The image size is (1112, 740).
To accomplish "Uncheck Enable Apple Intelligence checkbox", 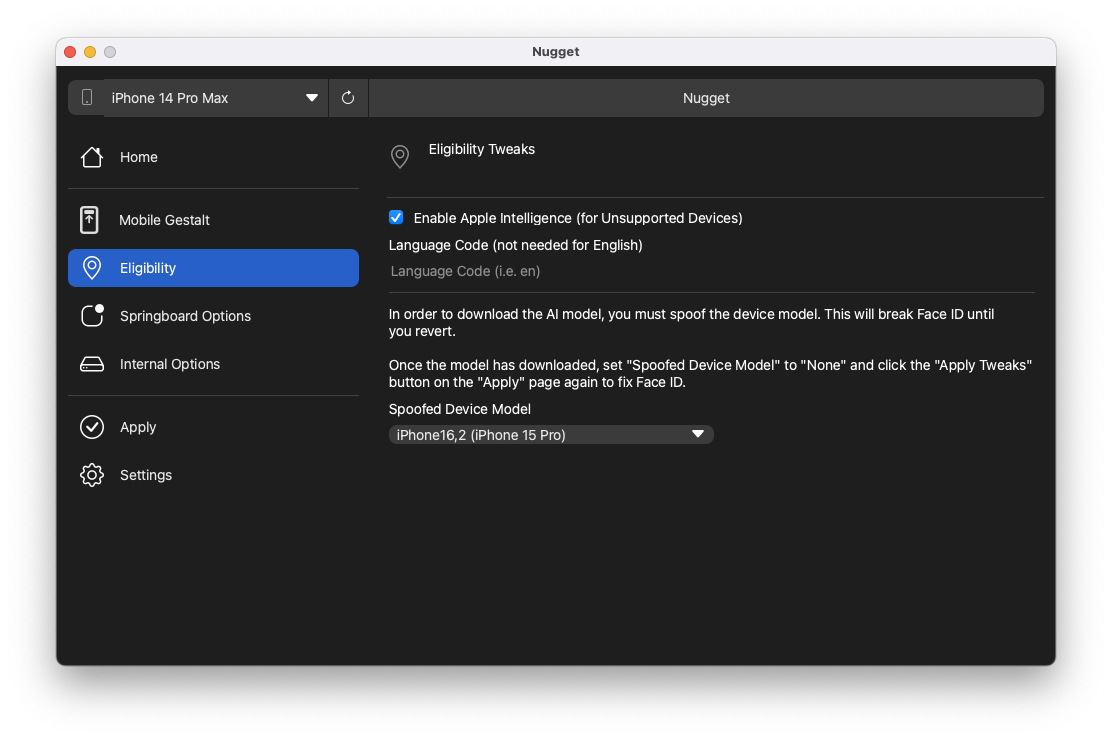I will [x=396, y=218].
